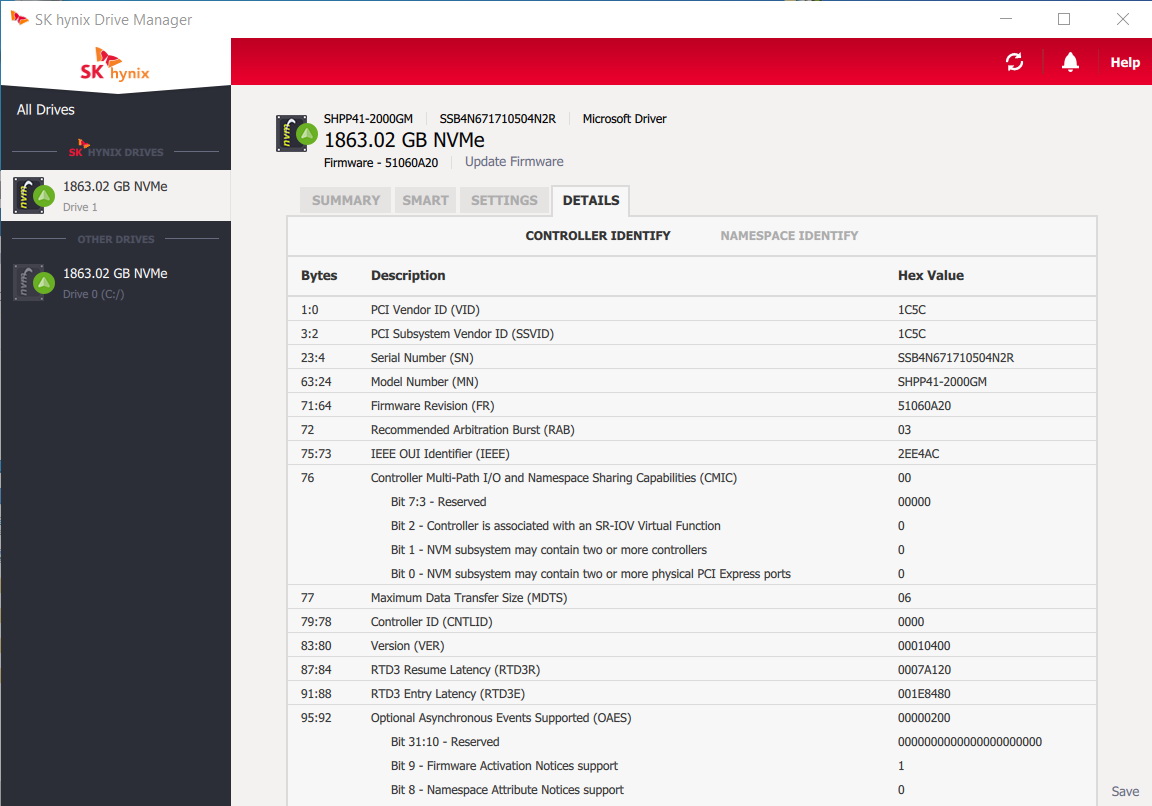Click the Update Firmware link
This screenshot has width=1152, height=806.
point(514,162)
